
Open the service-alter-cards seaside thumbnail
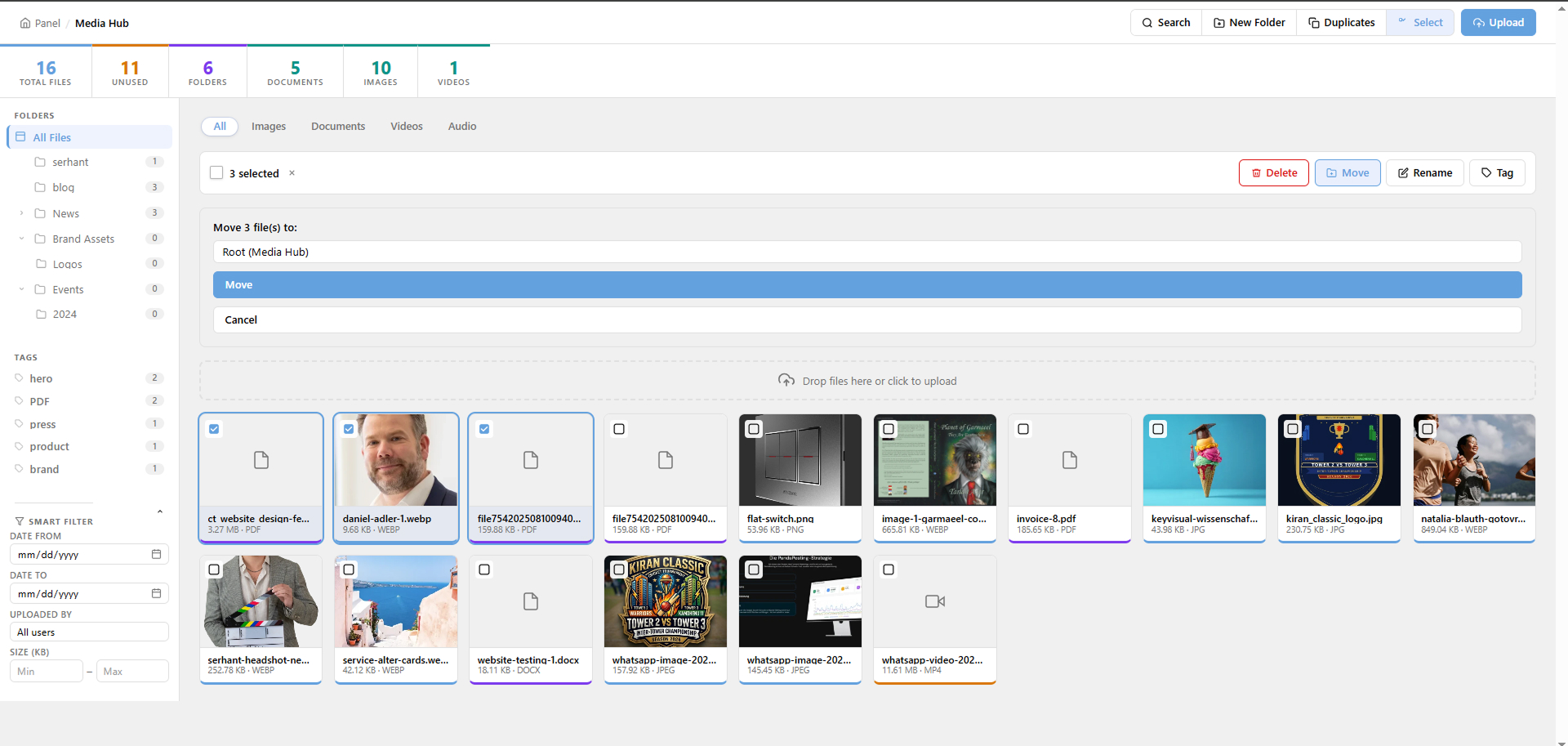[396, 601]
